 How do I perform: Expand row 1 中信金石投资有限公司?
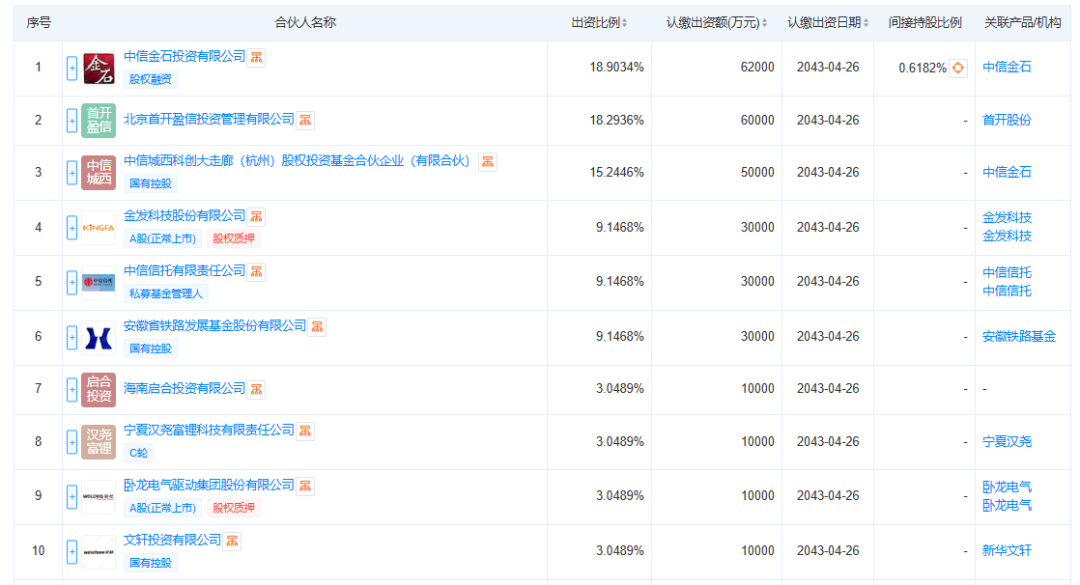pyautogui.click(x=72, y=68)
